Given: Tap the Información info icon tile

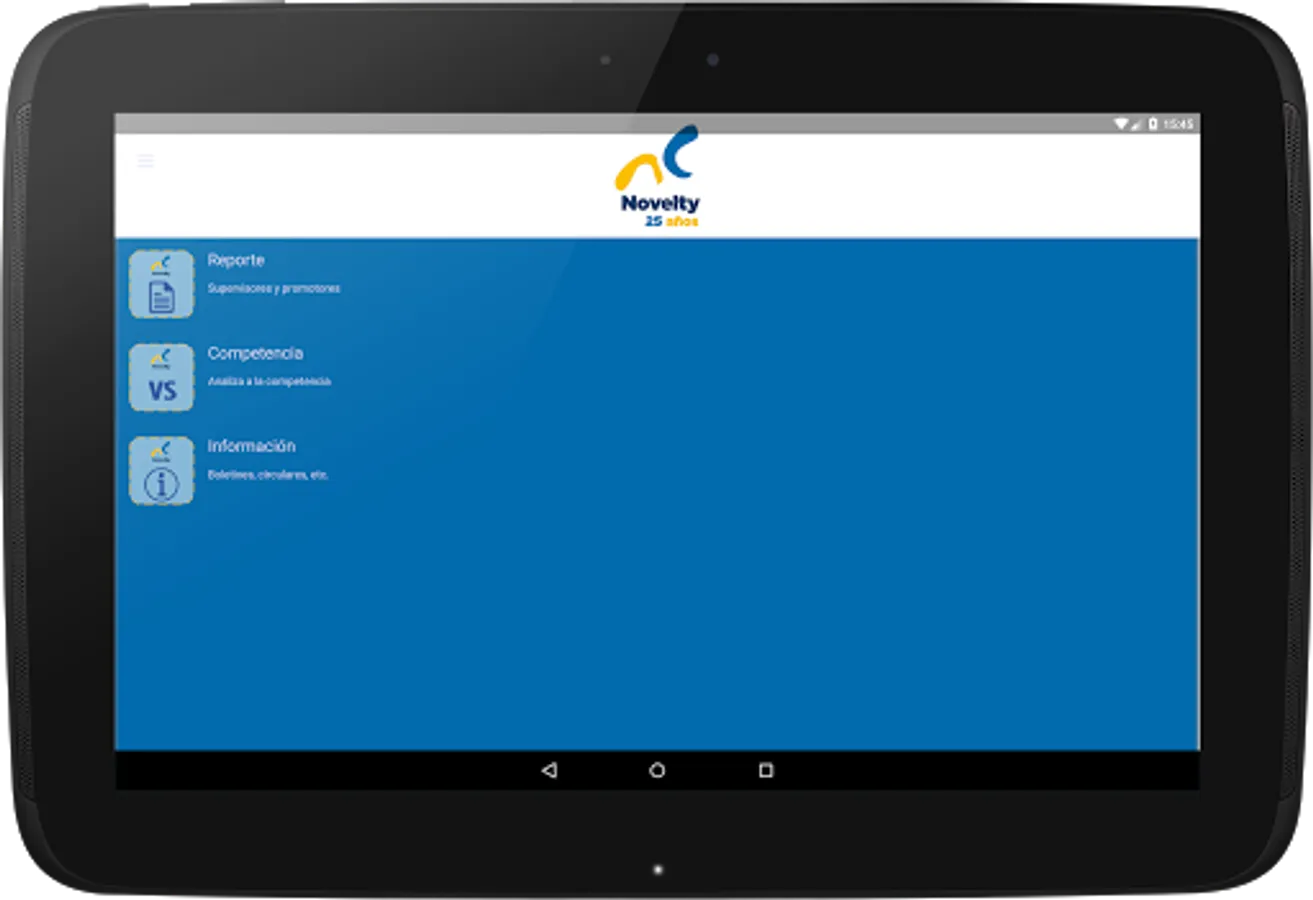Looking at the screenshot, I should tap(161, 470).
